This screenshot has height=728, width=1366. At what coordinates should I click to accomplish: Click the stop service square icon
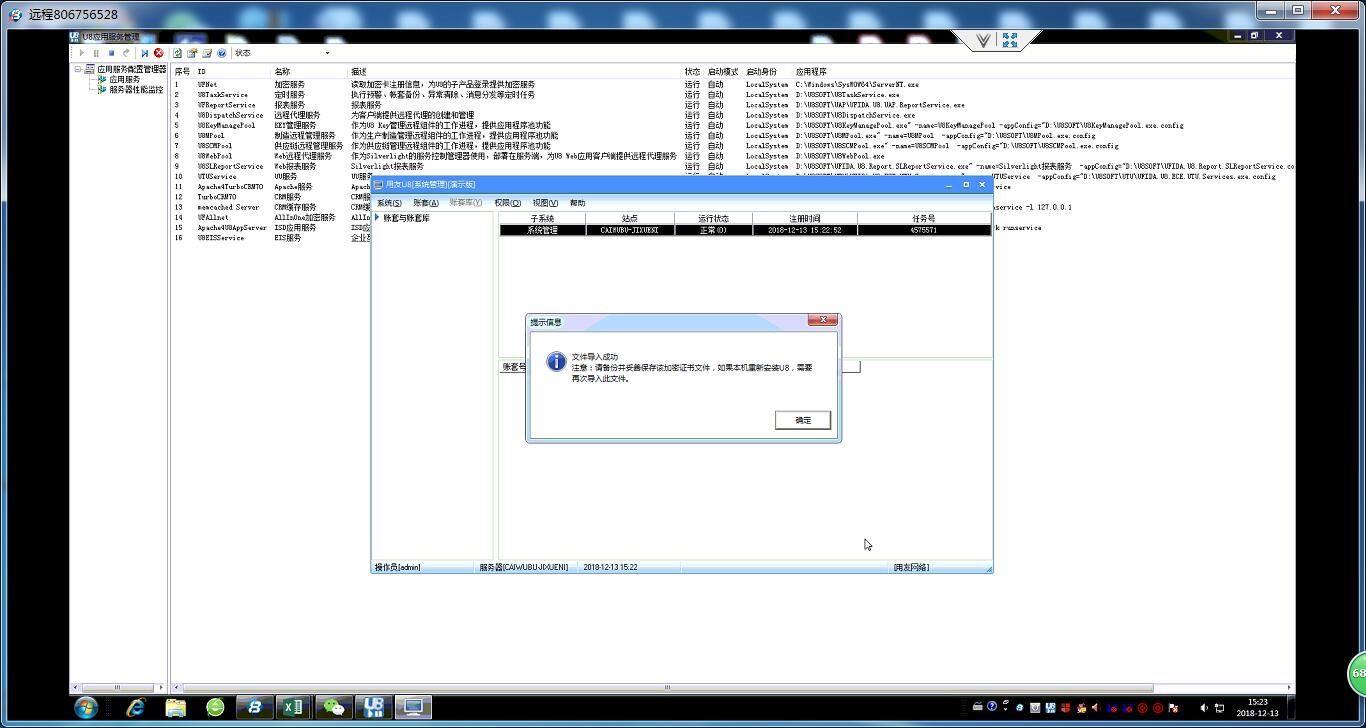(x=111, y=53)
